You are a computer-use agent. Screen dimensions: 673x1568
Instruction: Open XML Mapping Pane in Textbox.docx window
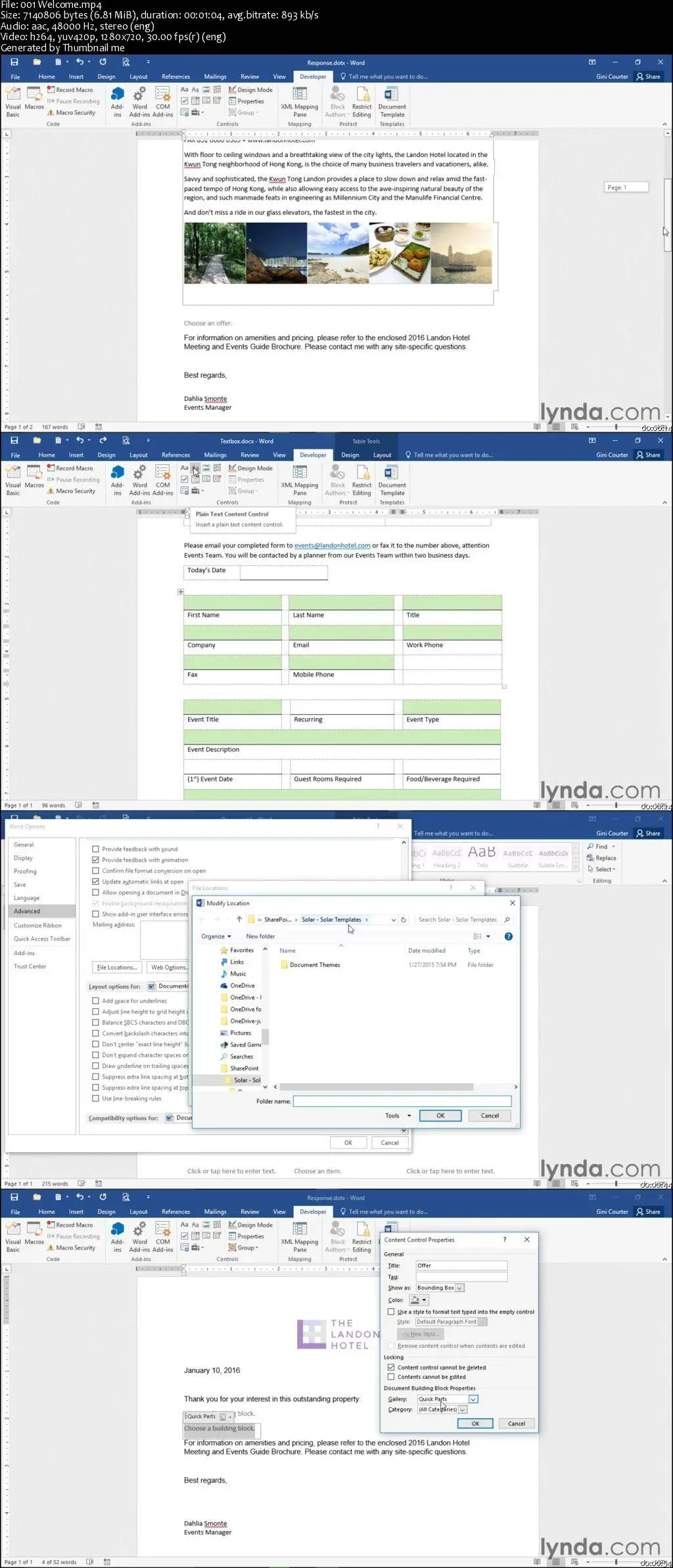(300, 480)
